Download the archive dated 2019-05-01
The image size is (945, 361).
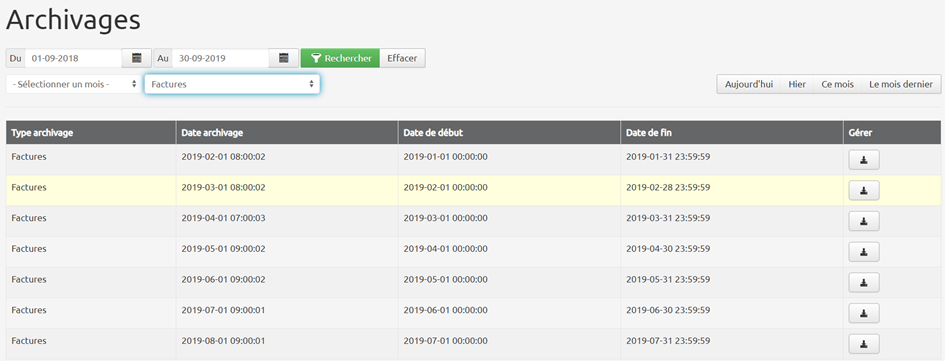(x=864, y=252)
